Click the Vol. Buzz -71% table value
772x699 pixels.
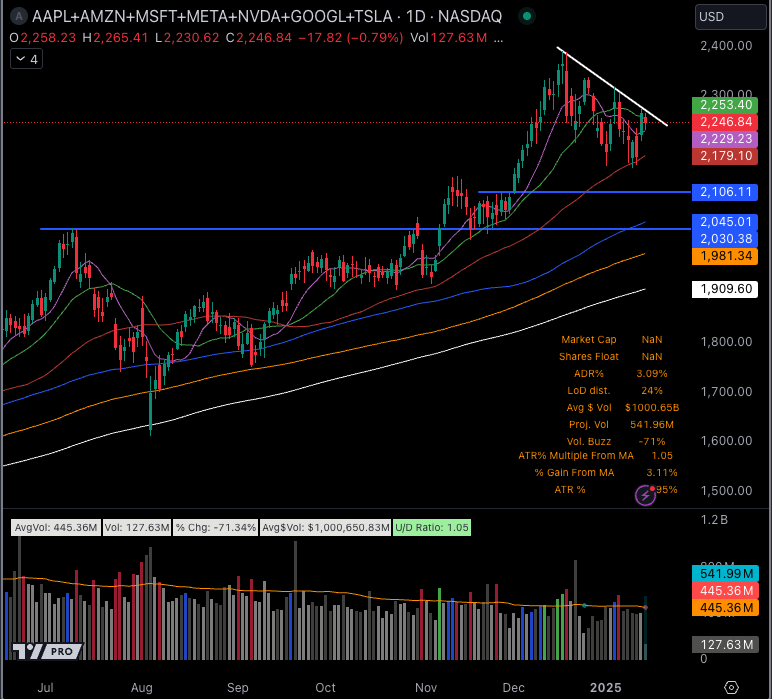click(x=652, y=442)
